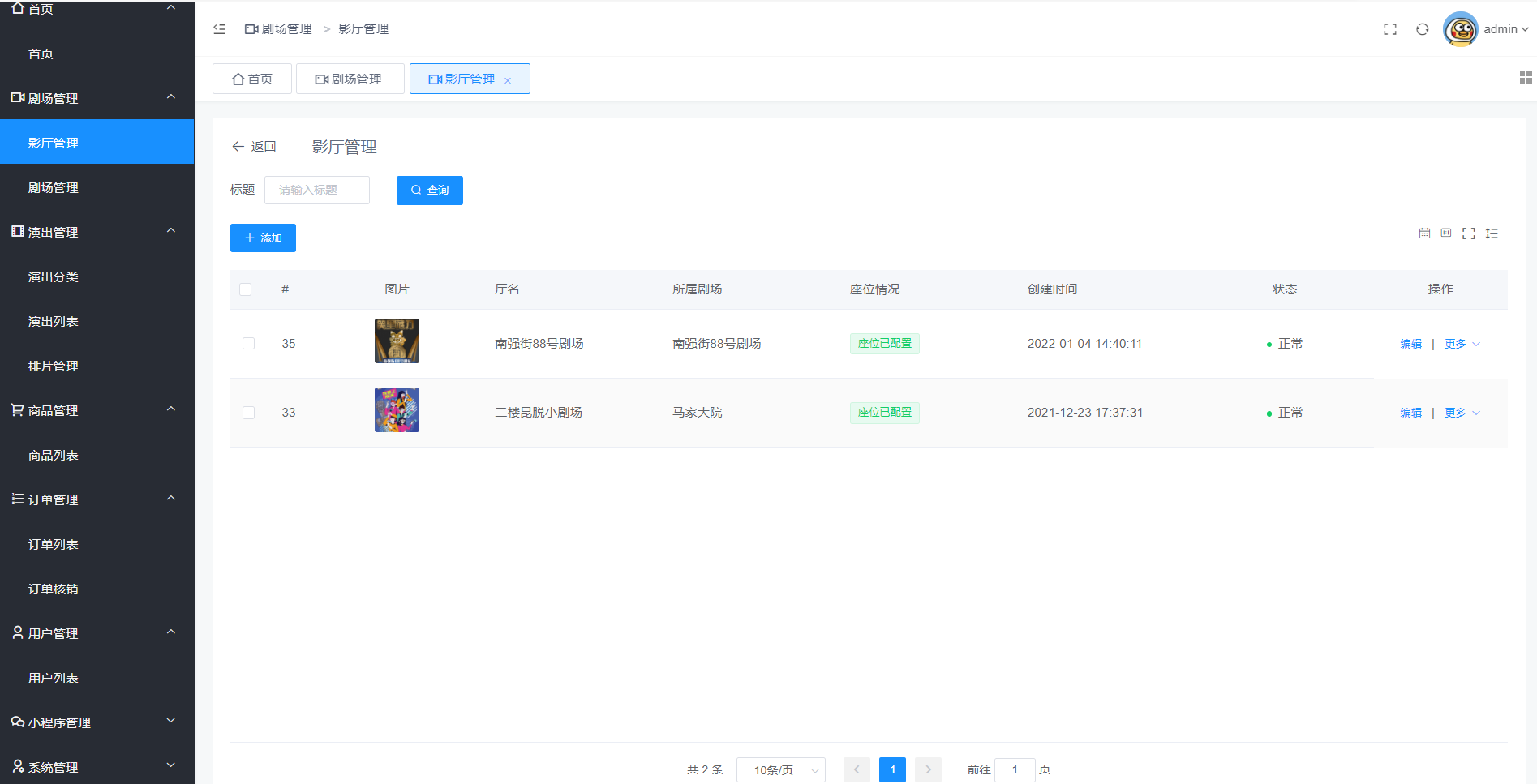Click the home icon in the 首页 tab
The height and width of the screenshot is (784, 1537).
[x=238, y=79]
